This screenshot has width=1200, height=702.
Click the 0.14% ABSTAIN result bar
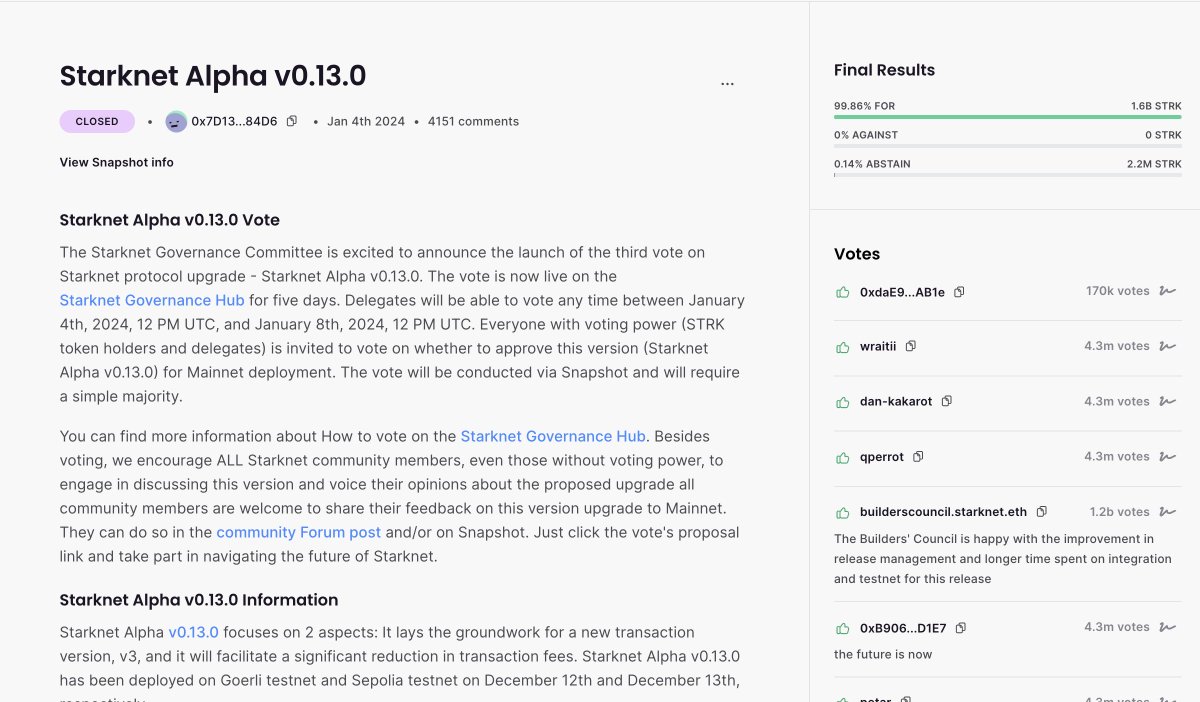coord(1008,175)
